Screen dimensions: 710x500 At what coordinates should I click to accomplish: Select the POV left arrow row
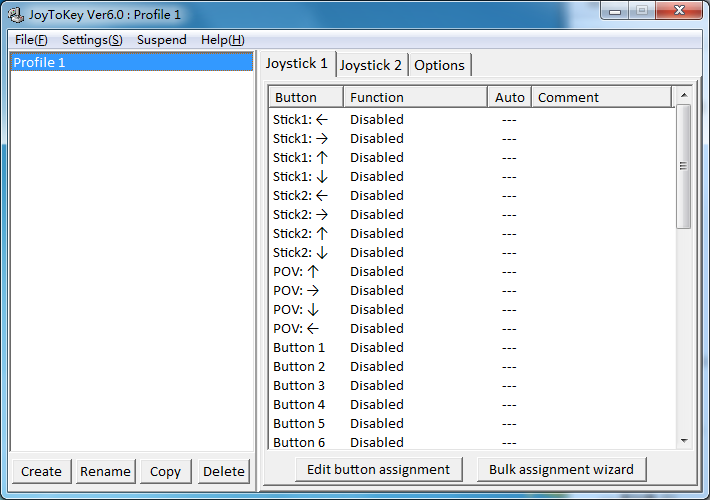[471, 329]
